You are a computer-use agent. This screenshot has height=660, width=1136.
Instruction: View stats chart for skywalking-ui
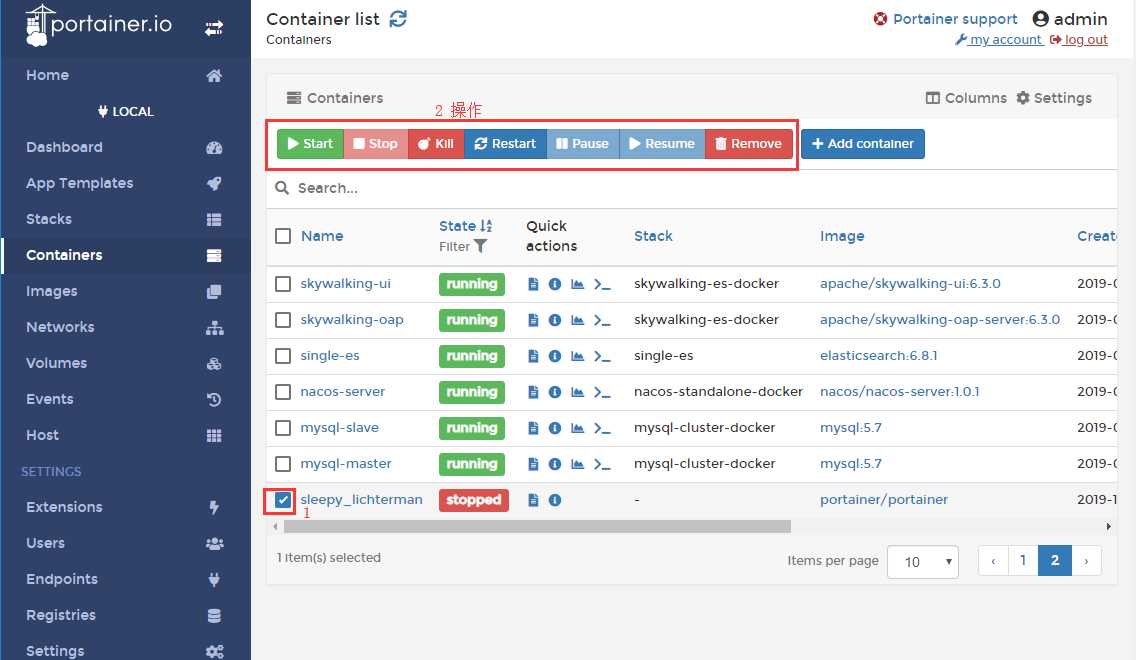pyautogui.click(x=577, y=284)
